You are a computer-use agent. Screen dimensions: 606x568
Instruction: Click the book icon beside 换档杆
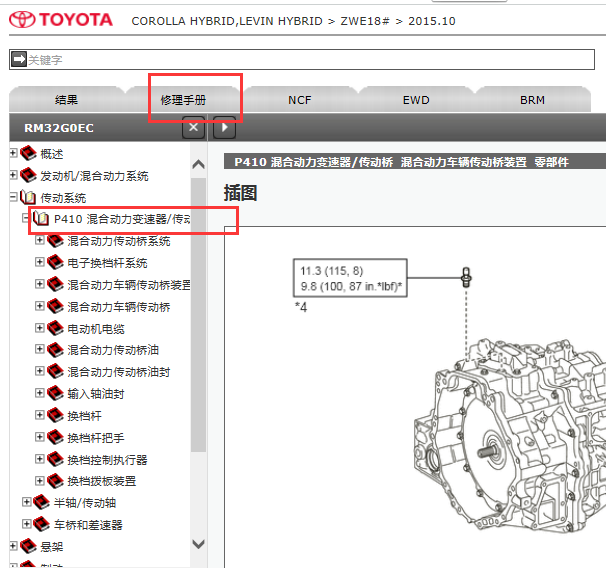pyautogui.click(x=55, y=415)
